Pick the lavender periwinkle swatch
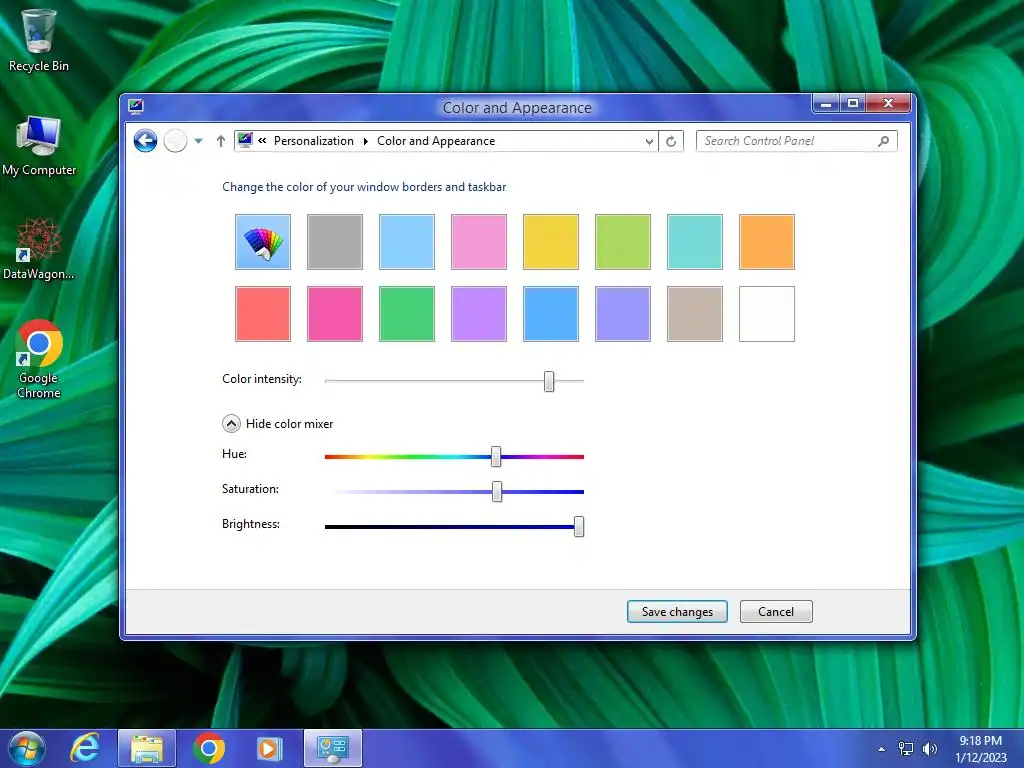The width and height of the screenshot is (1024, 768). [623, 313]
